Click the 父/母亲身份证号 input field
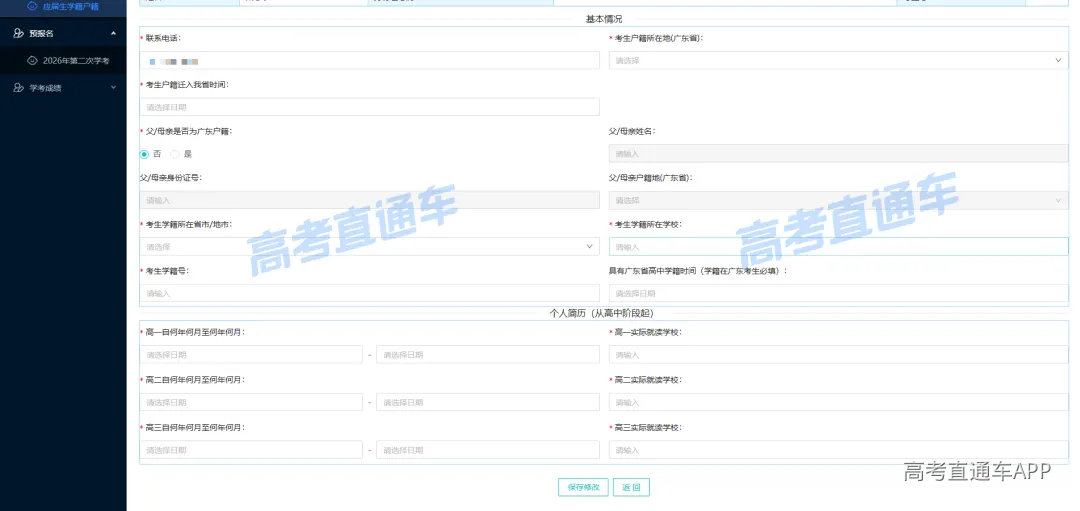The width and height of the screenshot is (1080, 511). tap(369, 200)
